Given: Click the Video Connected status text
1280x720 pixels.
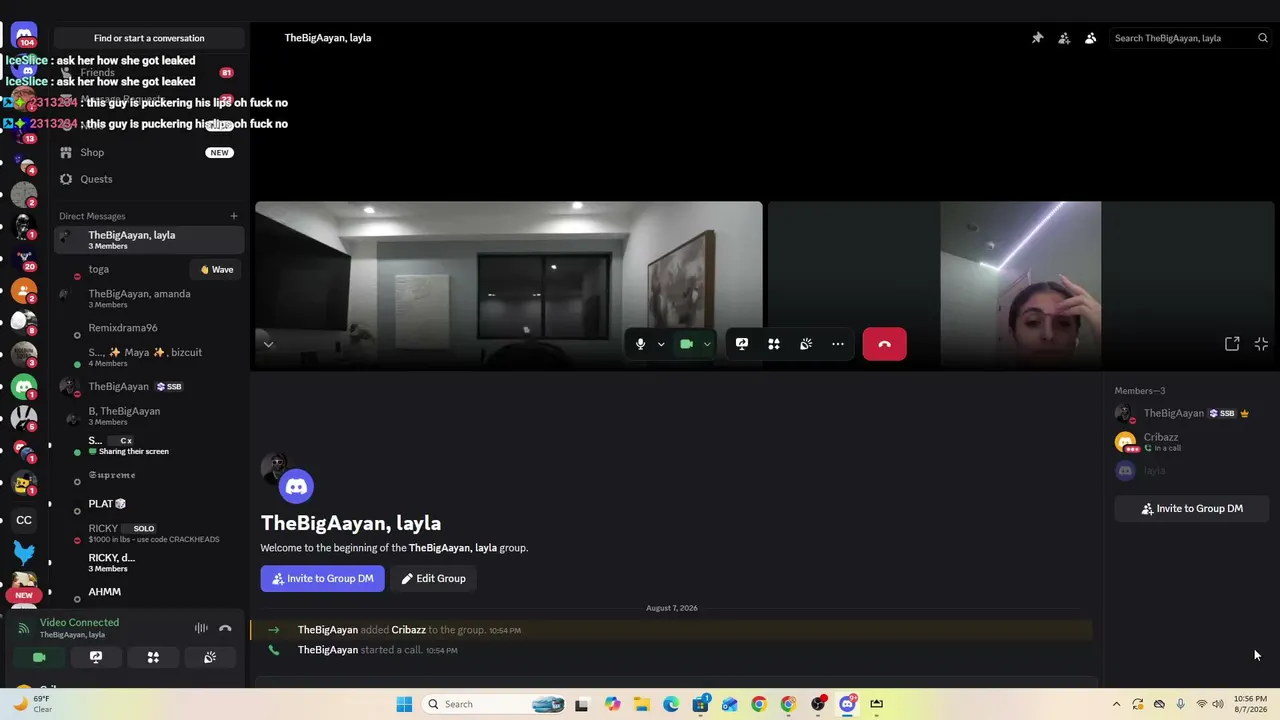Looking at the screenshot, I should click(79, 622).
